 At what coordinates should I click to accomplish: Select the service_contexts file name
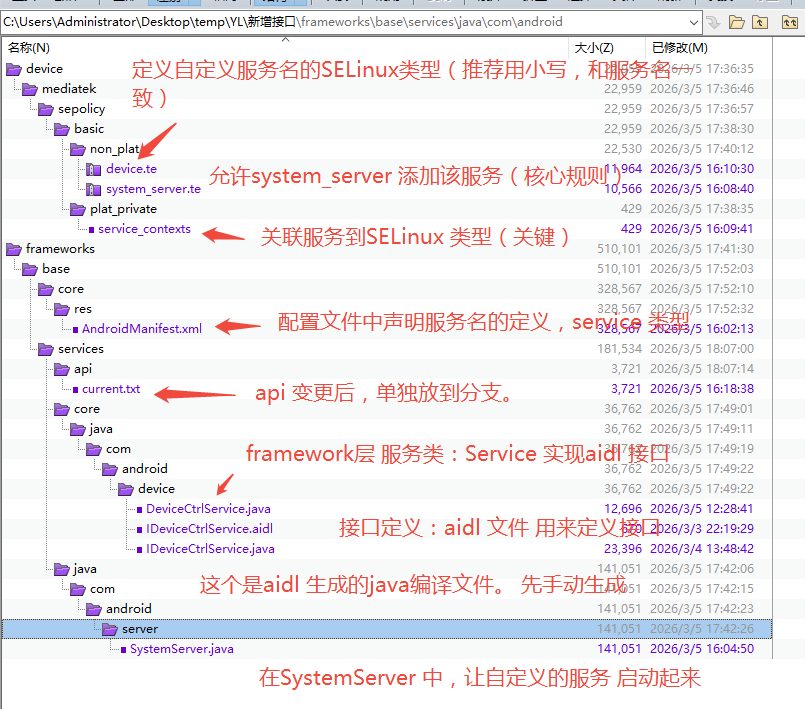pos(144,229)
